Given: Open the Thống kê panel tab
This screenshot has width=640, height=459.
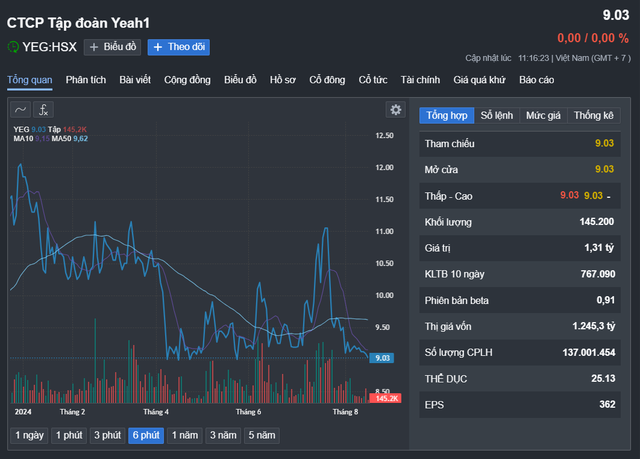Looking at the screenshot, I should (593, 115).
